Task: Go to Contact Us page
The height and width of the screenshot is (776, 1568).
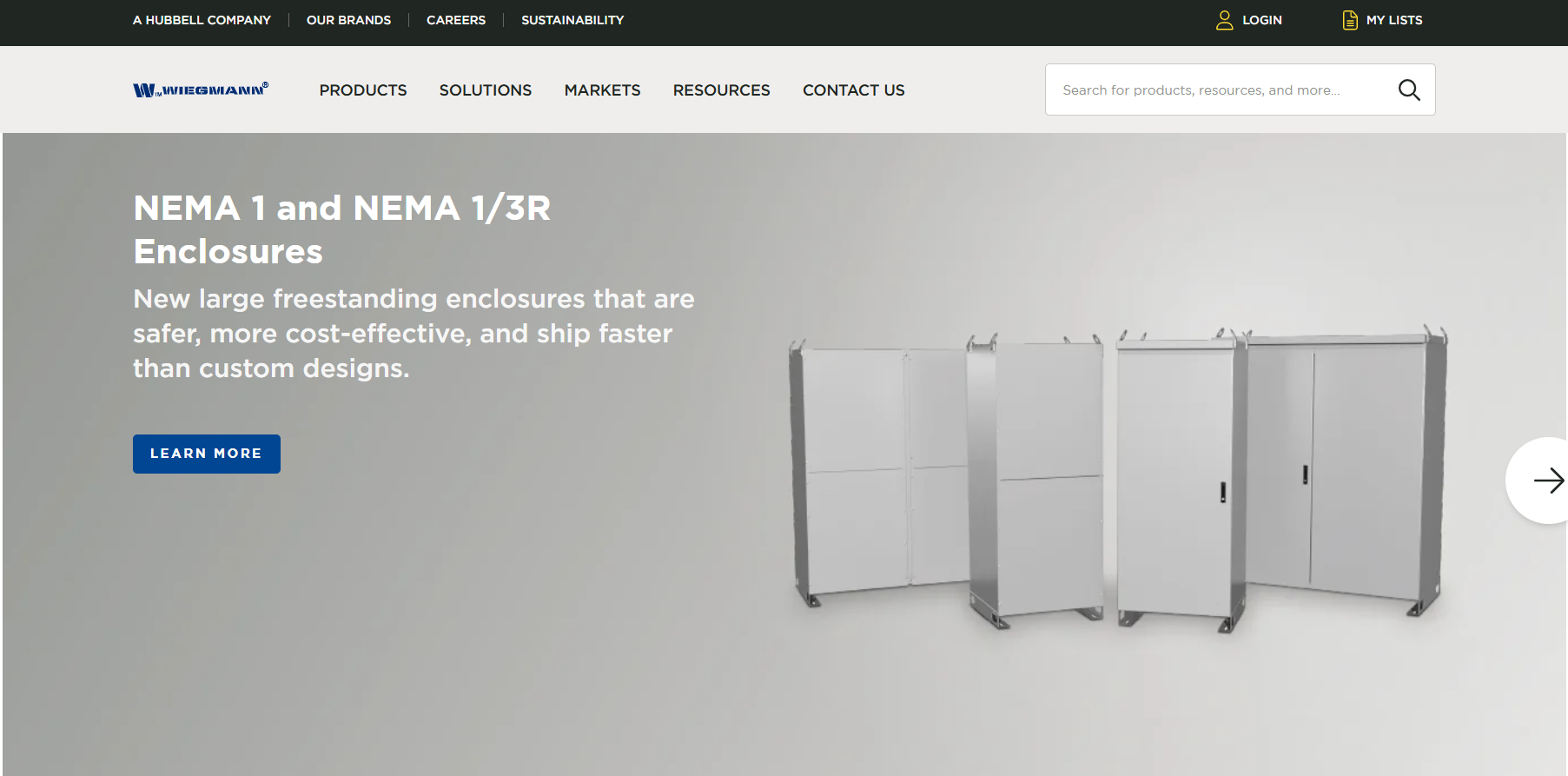Action: coord(854,90)
